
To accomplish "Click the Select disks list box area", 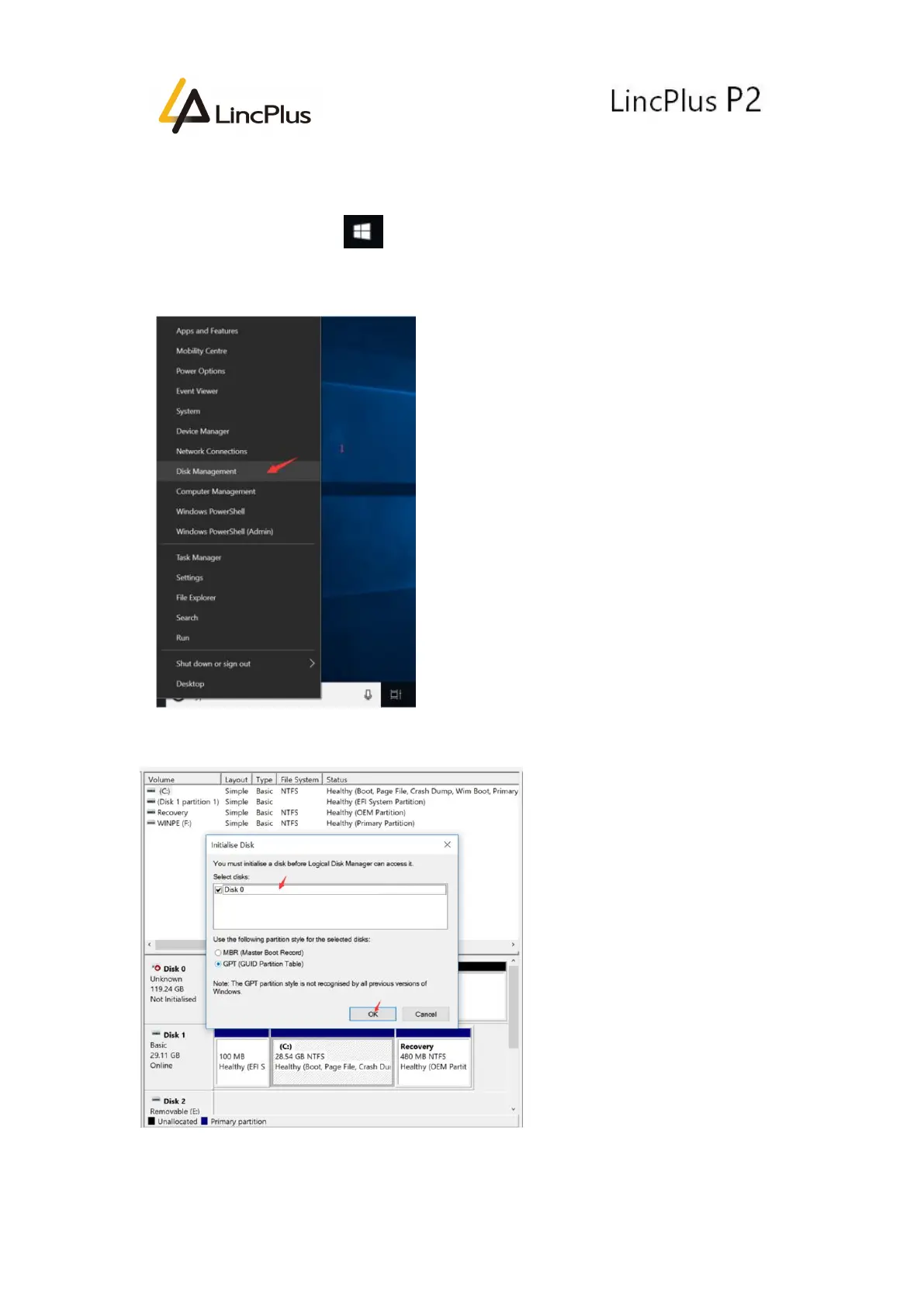I will pos(330,907).
